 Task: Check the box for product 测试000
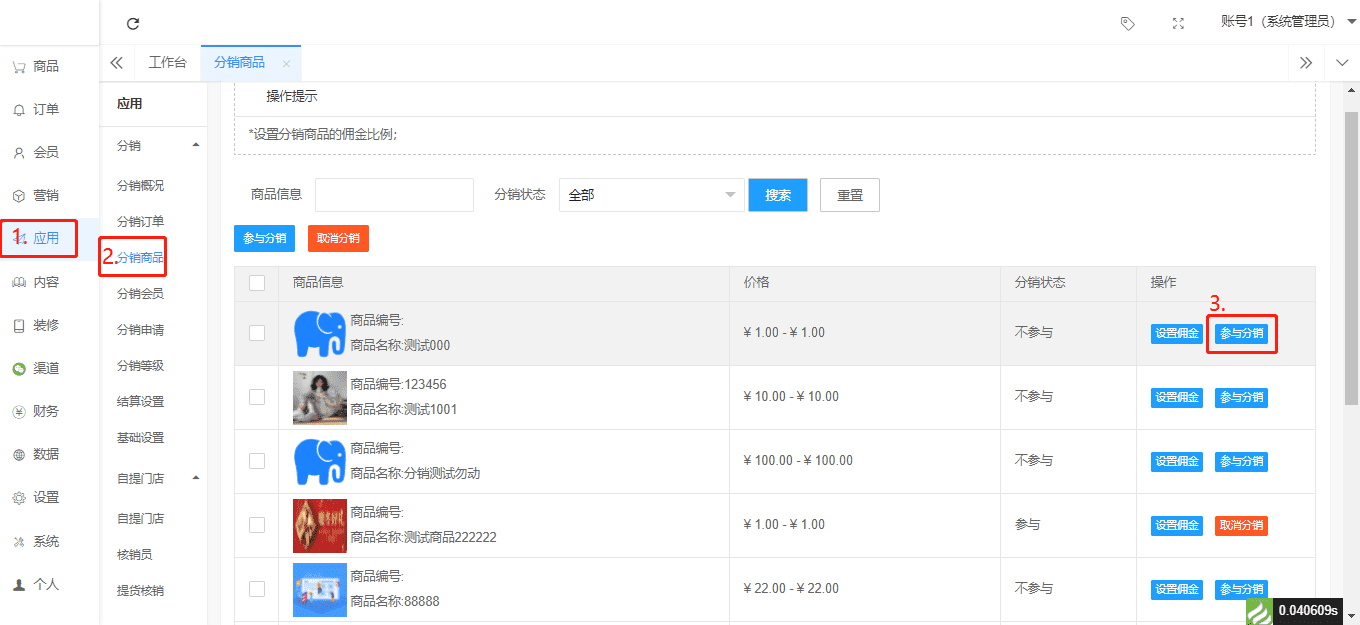(257, 333)
